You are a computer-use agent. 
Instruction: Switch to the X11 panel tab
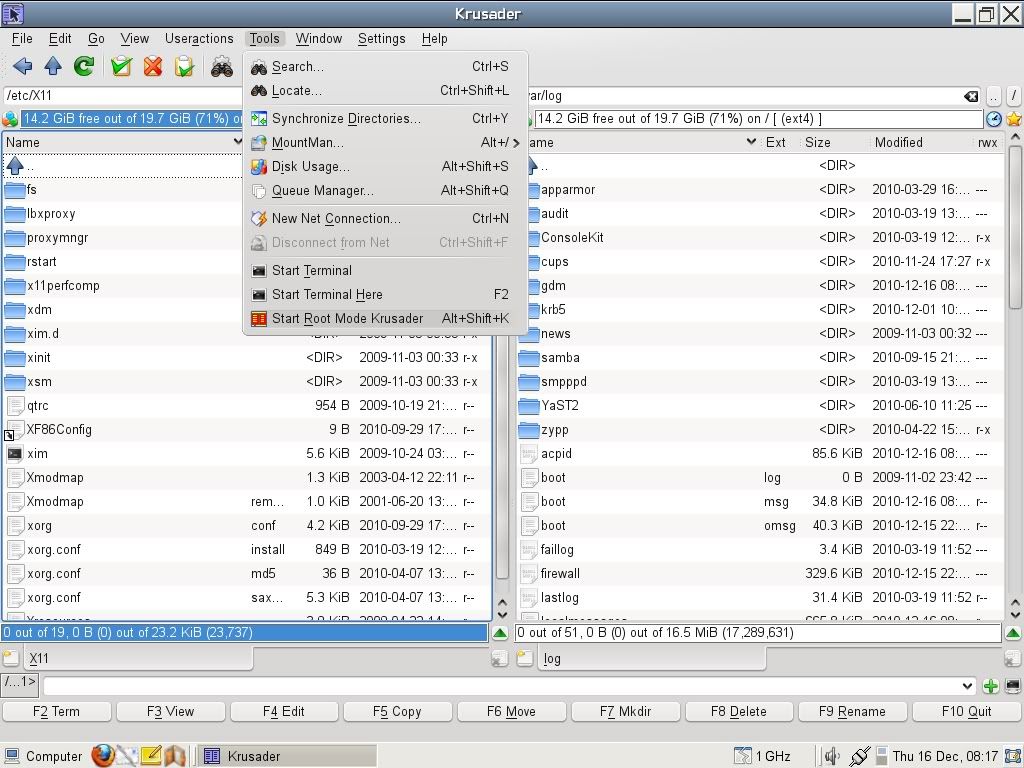point(137,658)
